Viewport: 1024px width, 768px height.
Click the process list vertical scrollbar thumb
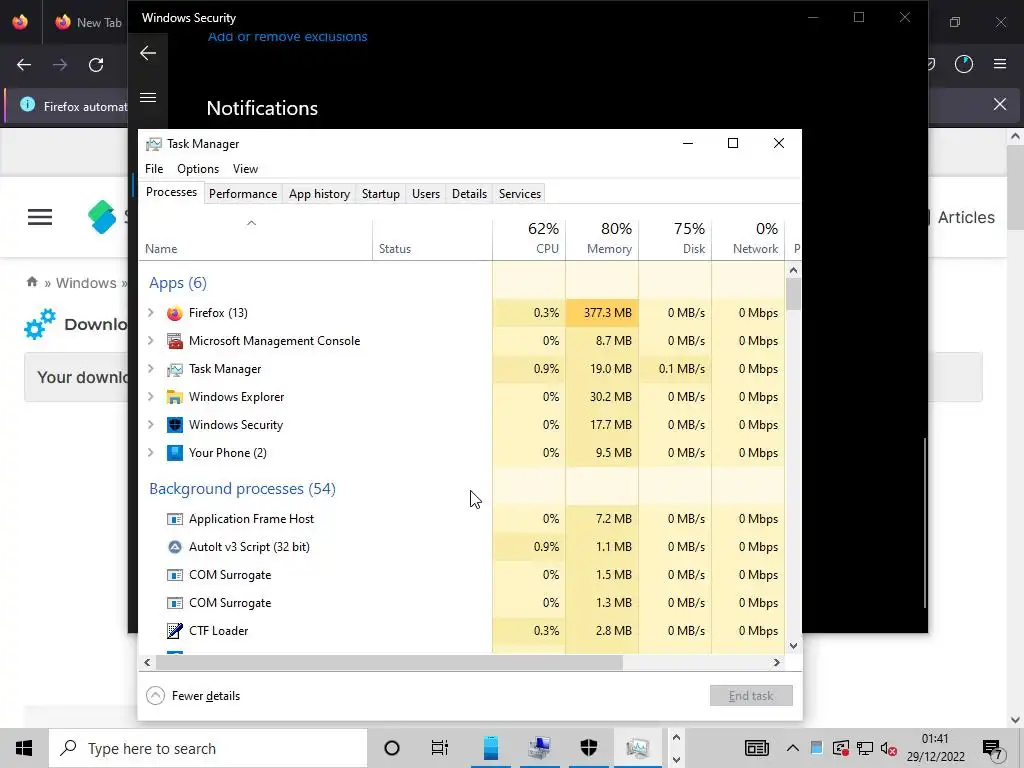coord(793,294)
